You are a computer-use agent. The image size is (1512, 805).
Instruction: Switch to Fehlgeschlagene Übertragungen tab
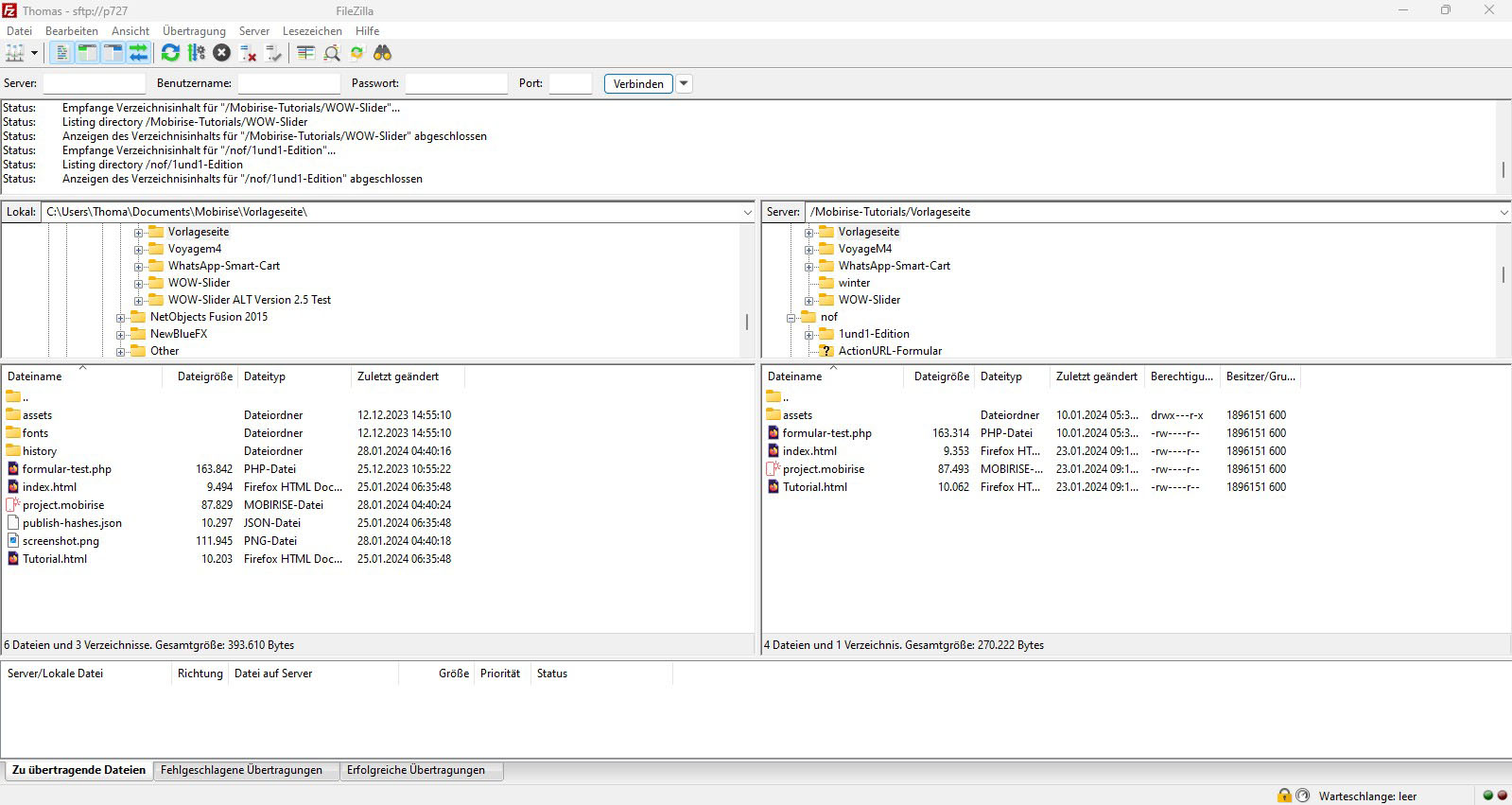(241, 770)
